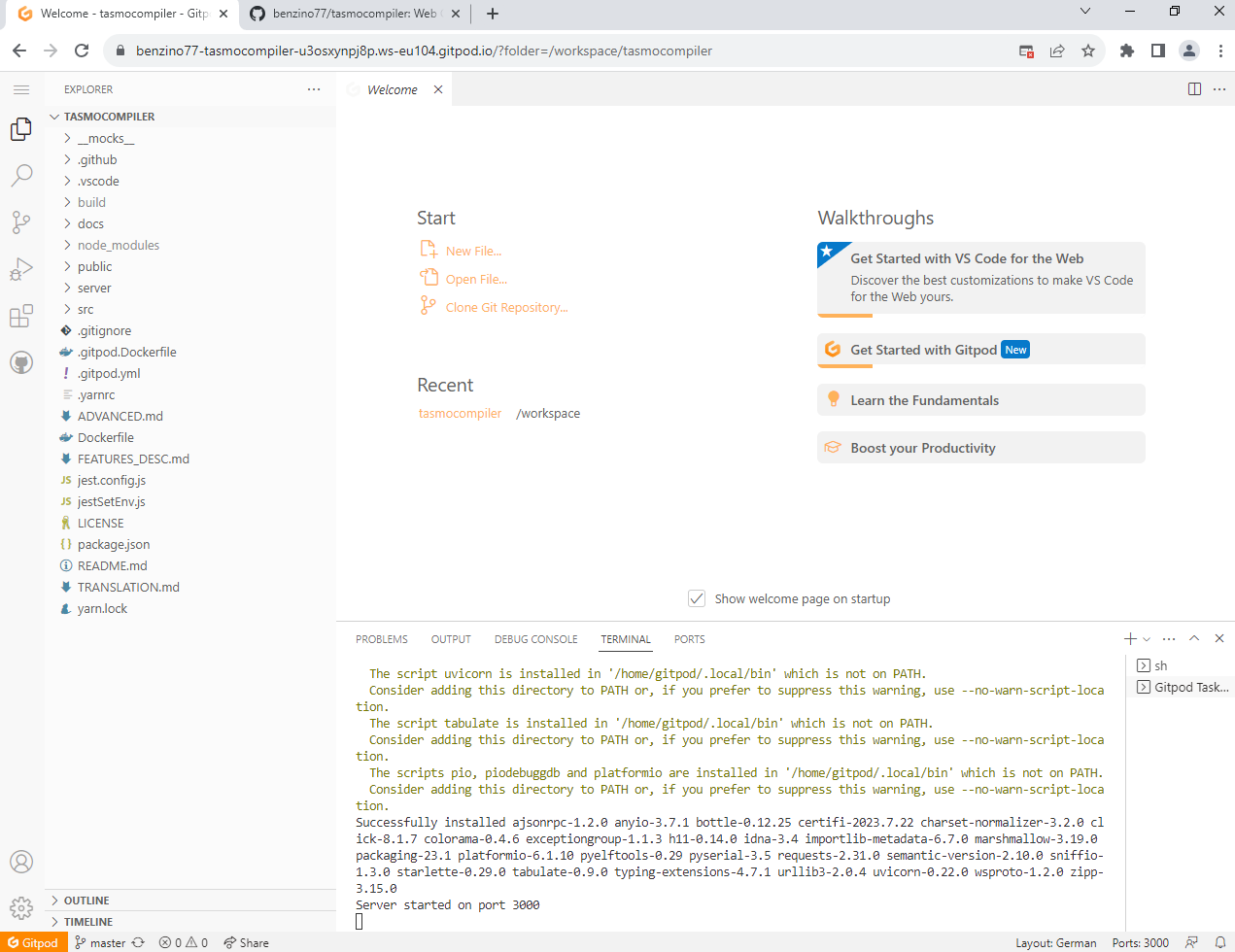This screenshot has height=952, width=1235.
Task: Open recent tasmocompiler workspace link
Action: pyautogui.click(x=460, y=413)
